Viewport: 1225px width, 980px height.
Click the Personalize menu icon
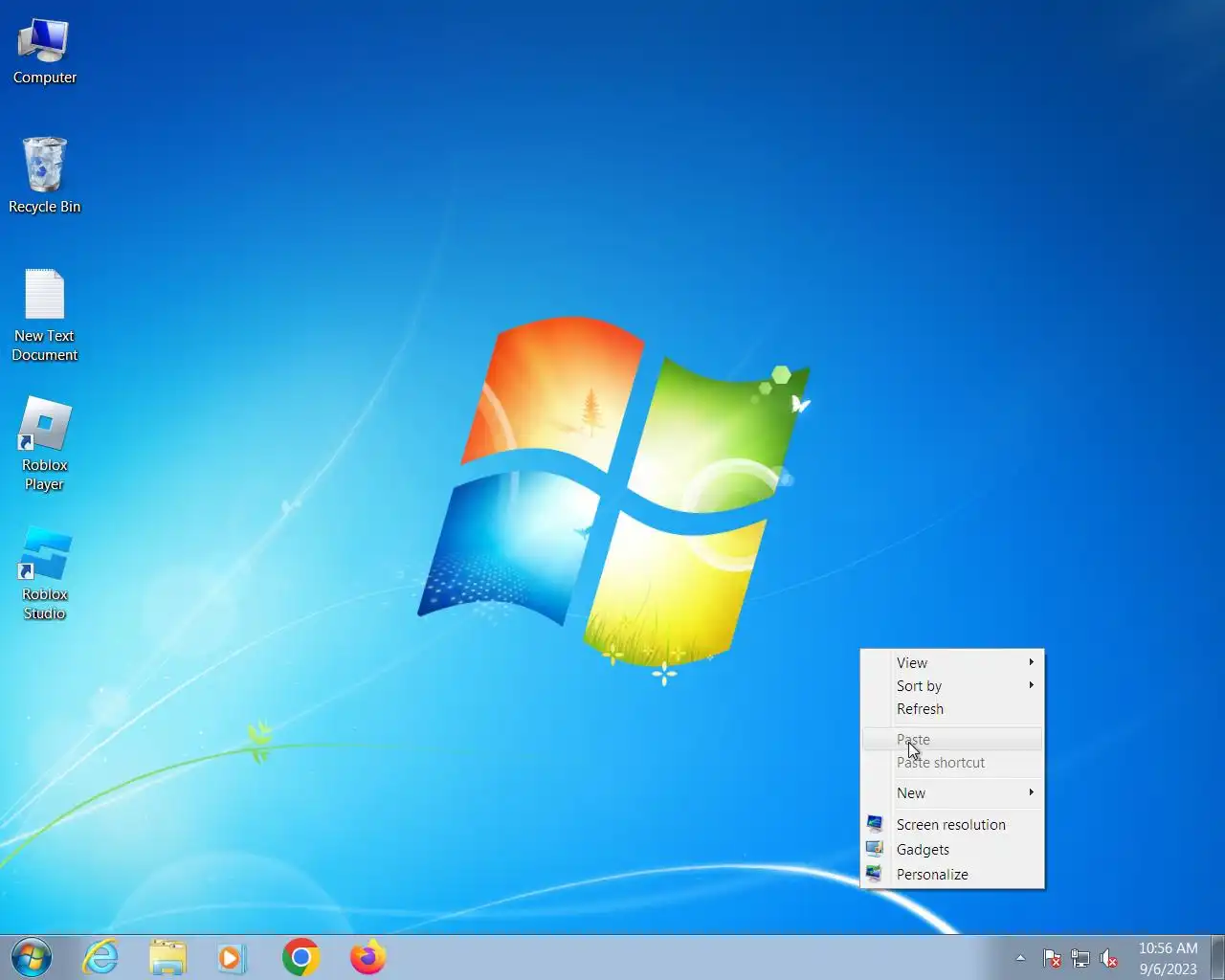coord(874,873)
